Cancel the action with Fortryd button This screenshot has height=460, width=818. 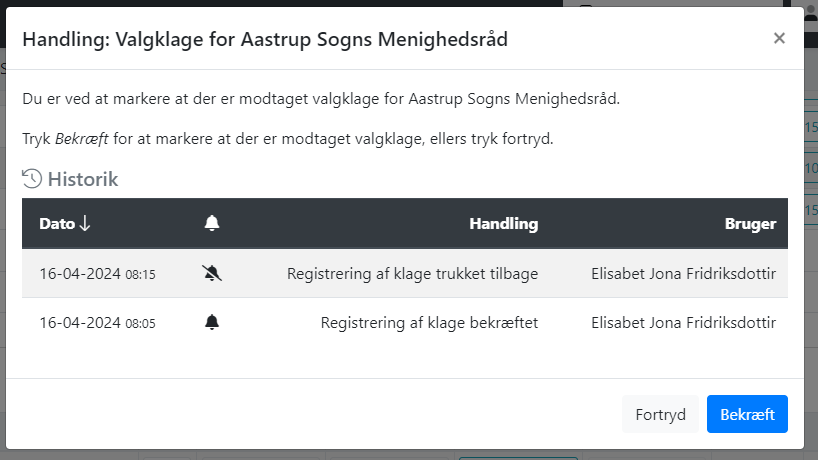[x=660, y=414]
